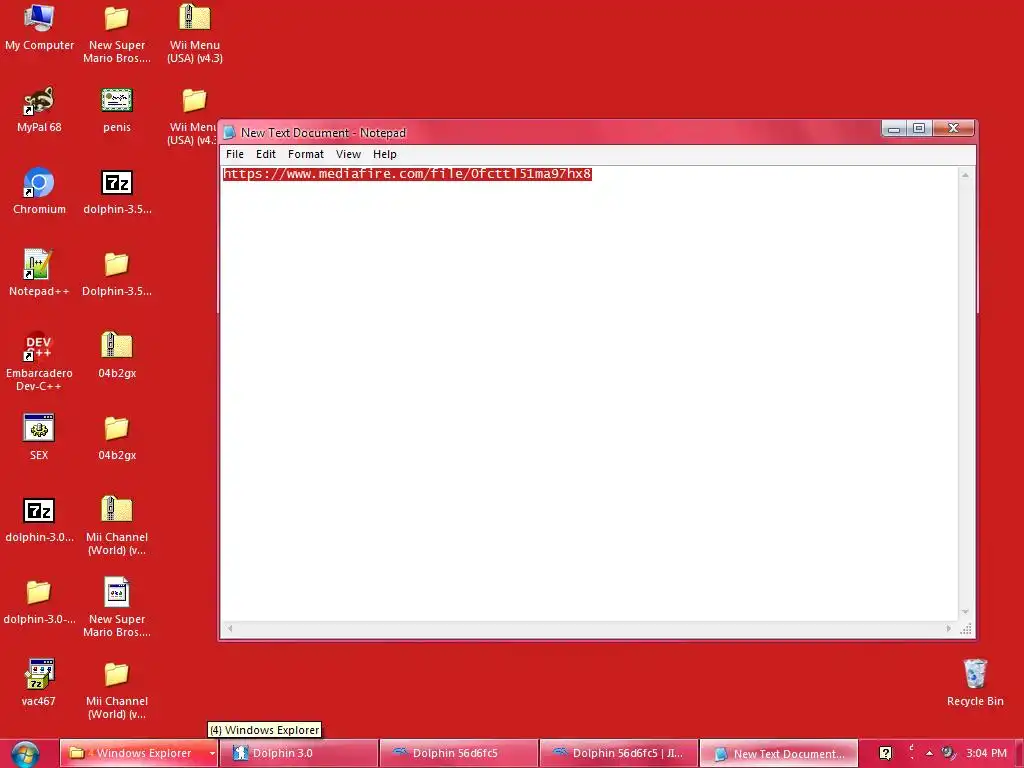
Task: Expand Windows Explorer taskbar group dropdown arrow
Action: click(212, 753)
